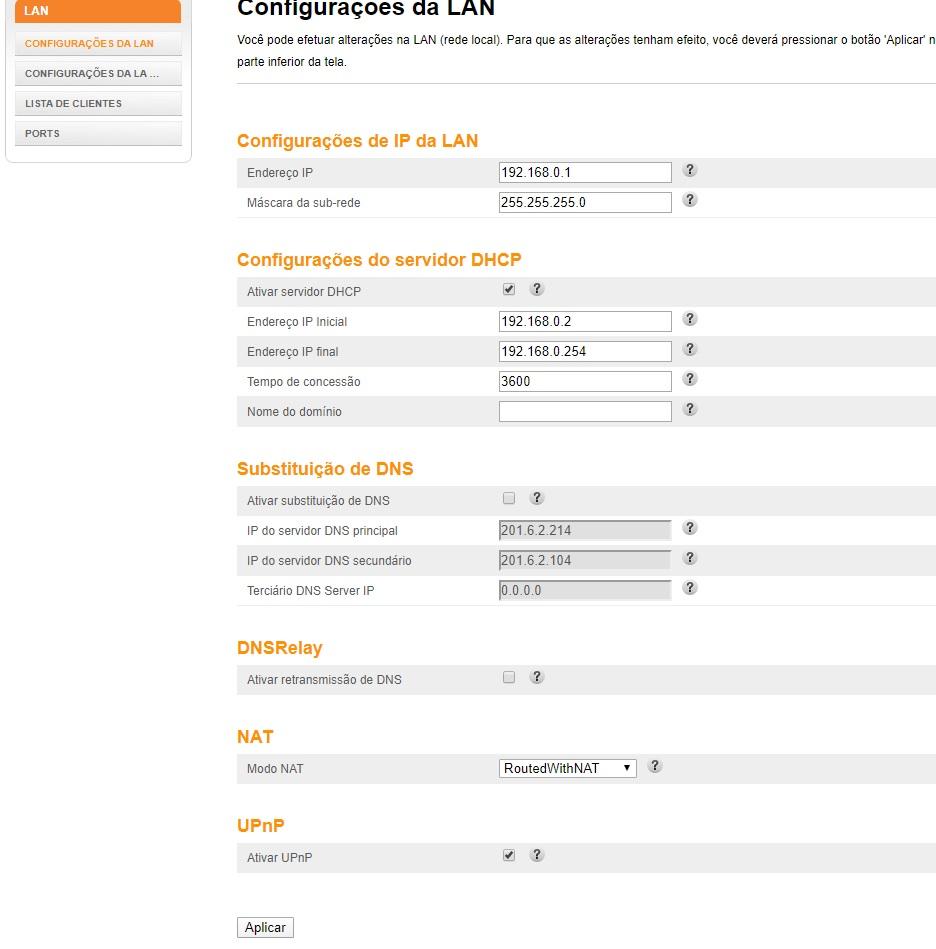The height and width of the screenshot is (949, 936).
Task: Click the DNS secundário IP field
Action: pos(585,560)
